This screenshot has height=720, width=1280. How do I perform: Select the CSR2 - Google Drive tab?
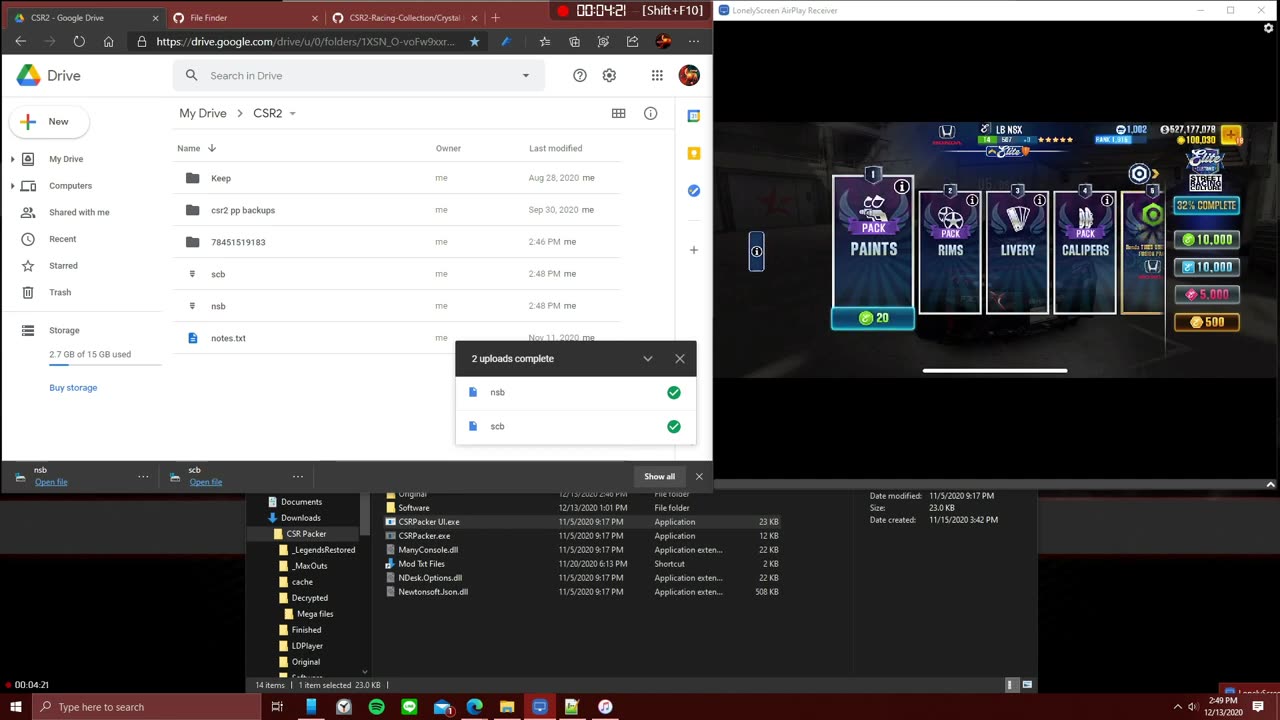pyautogui.click(x=84, y=18)
